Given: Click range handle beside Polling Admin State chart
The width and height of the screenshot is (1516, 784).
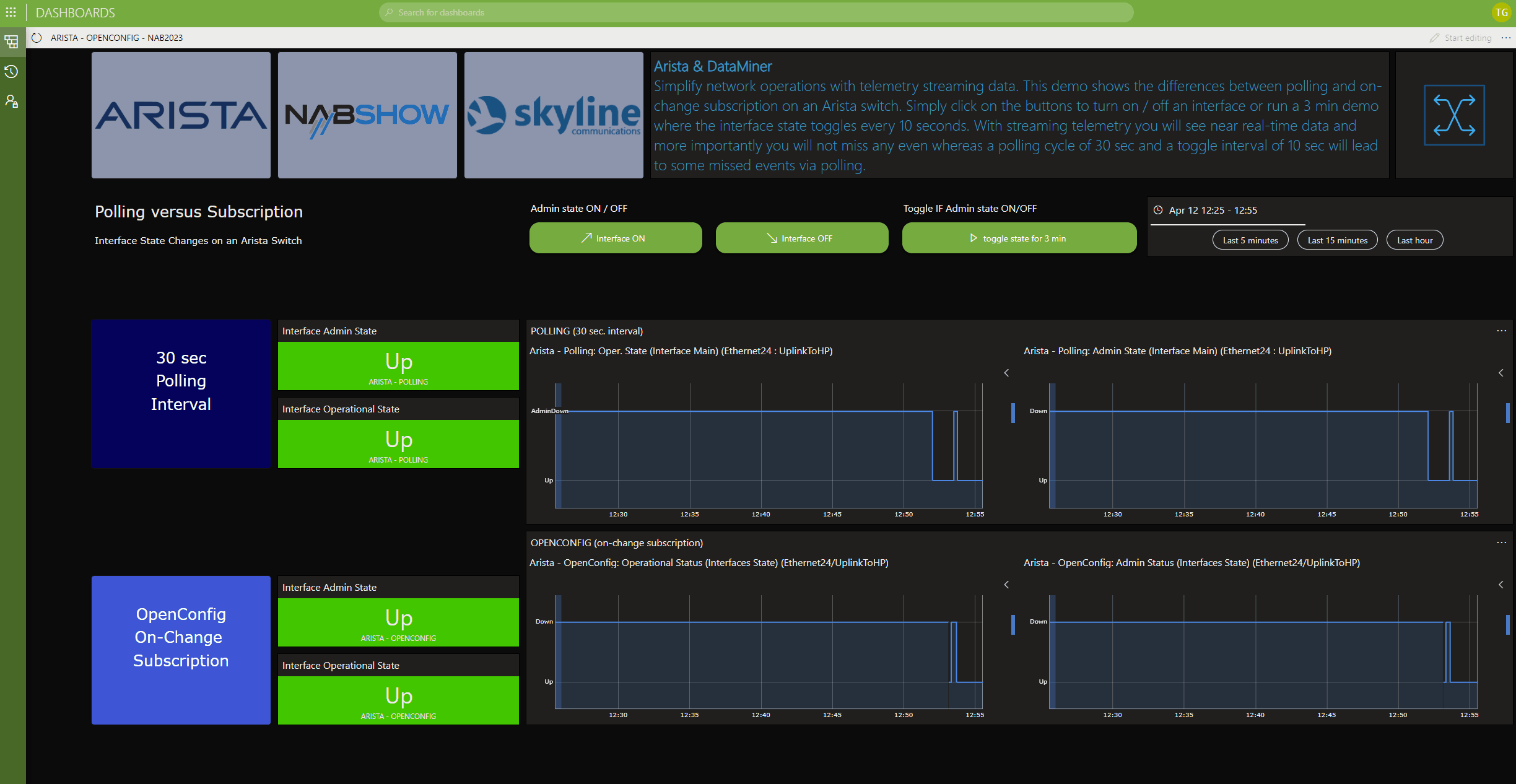Looking at the screenshot, I should tap(1507, 413).
